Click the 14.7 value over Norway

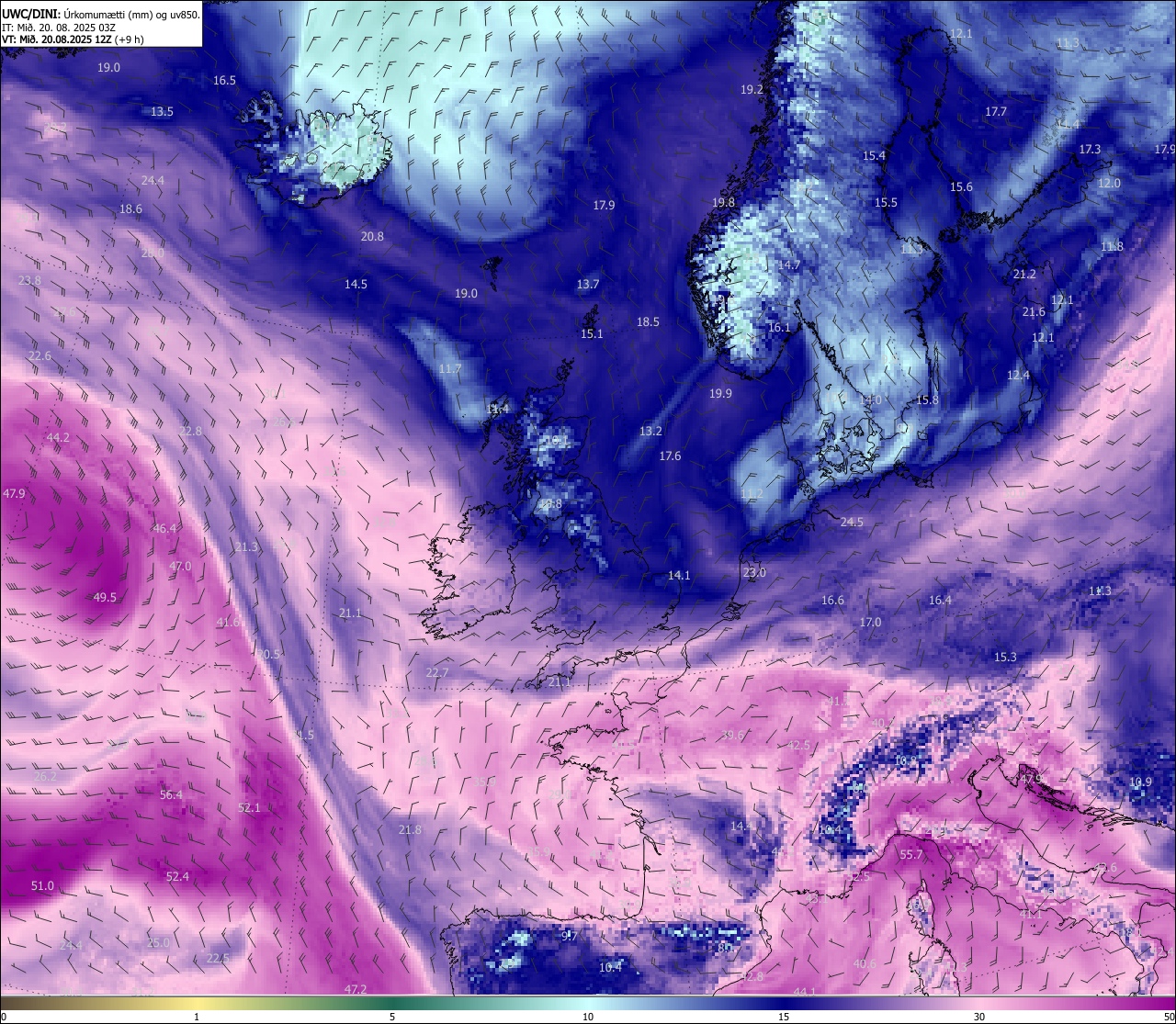tap(789, 265)
